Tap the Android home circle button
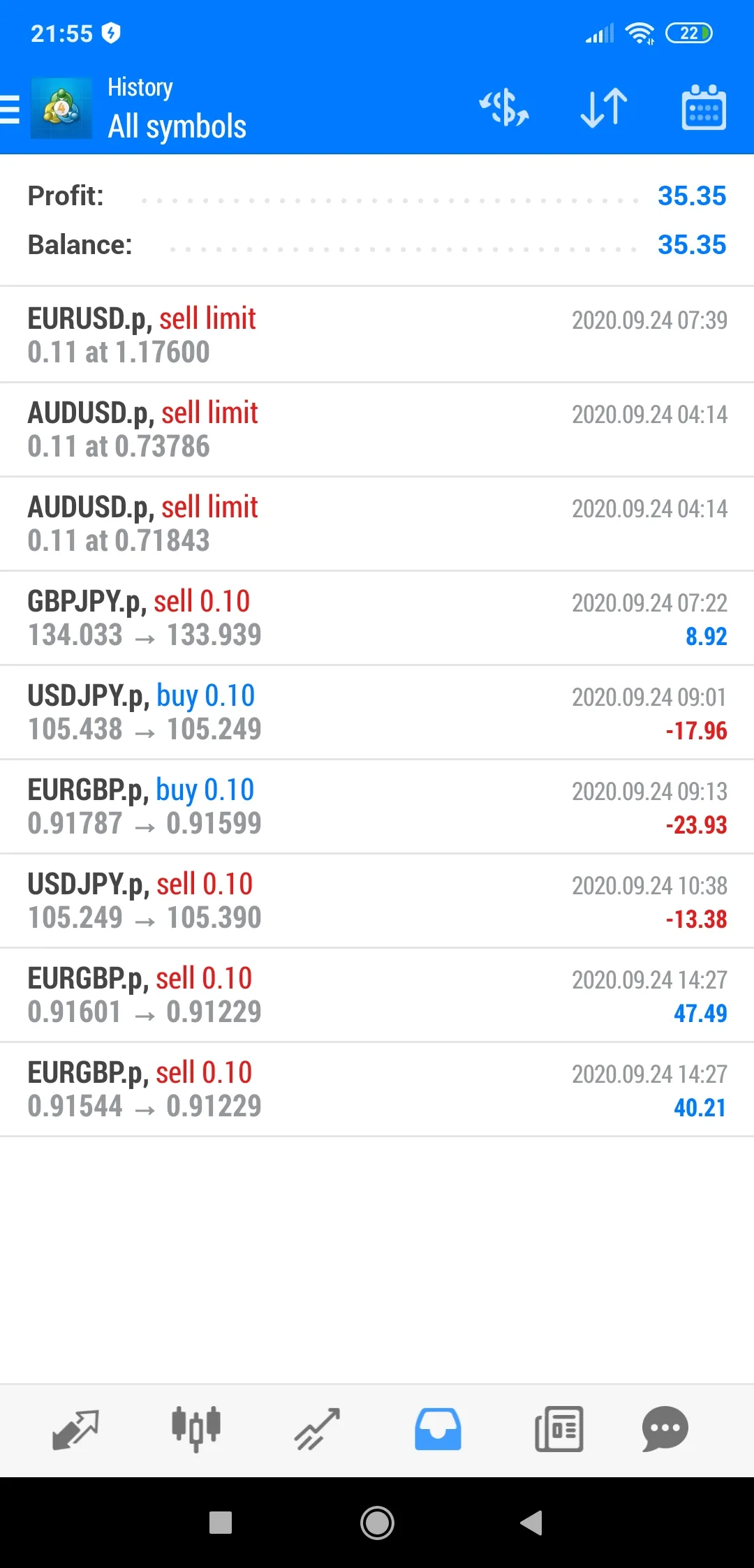 point(377,1523)
